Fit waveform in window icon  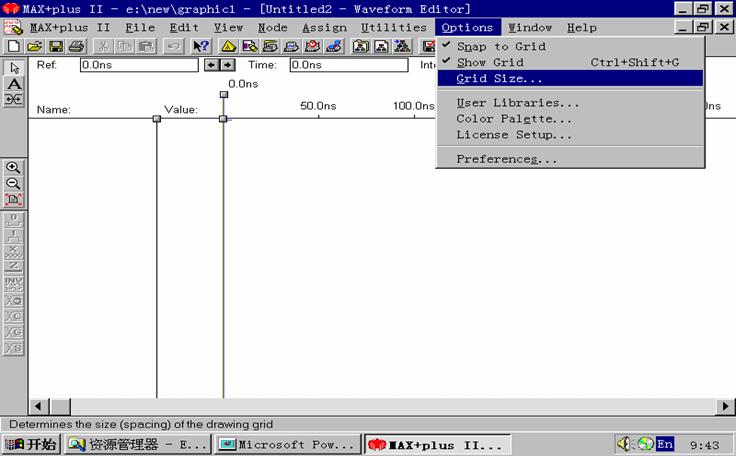point(14,200)
